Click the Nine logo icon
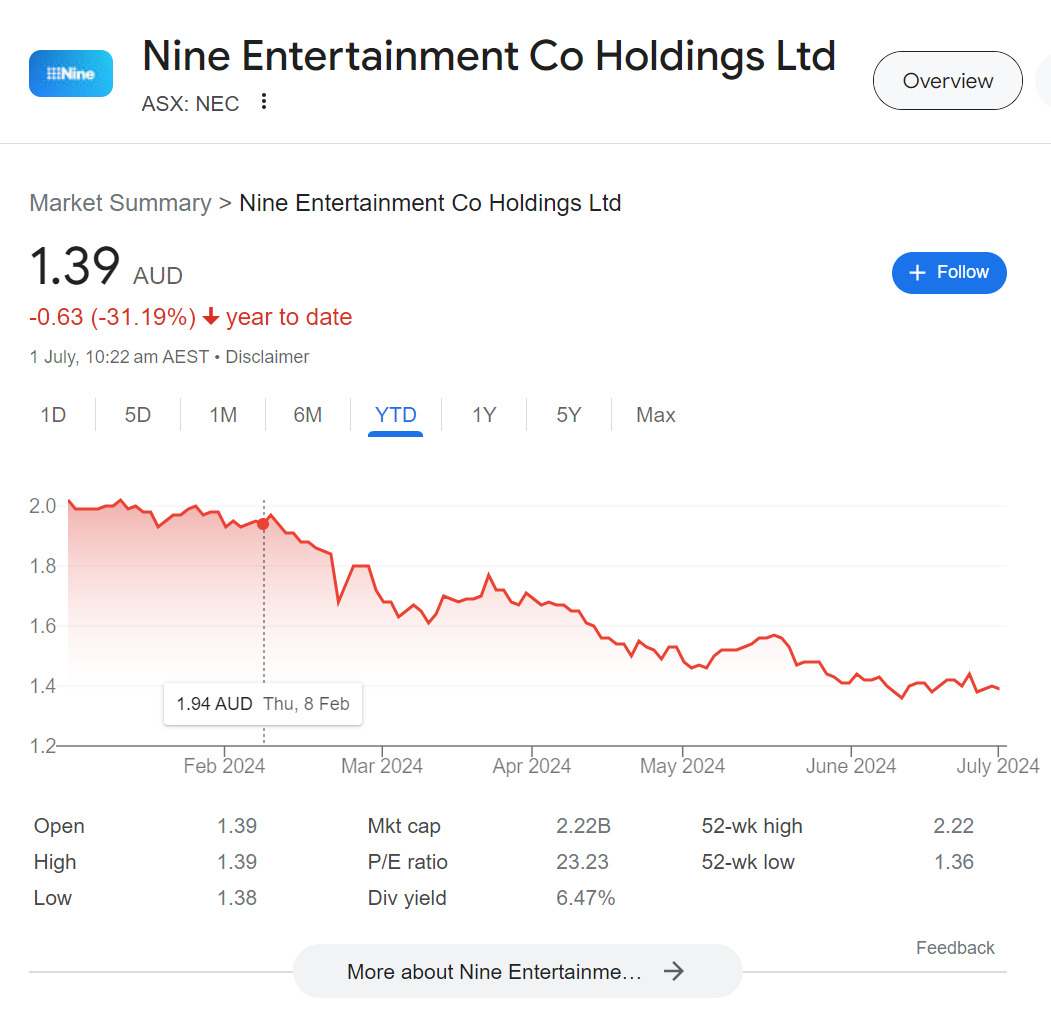Image resolution: width=1051 pixels, height=1021 pixels. [x=70, y=74]
